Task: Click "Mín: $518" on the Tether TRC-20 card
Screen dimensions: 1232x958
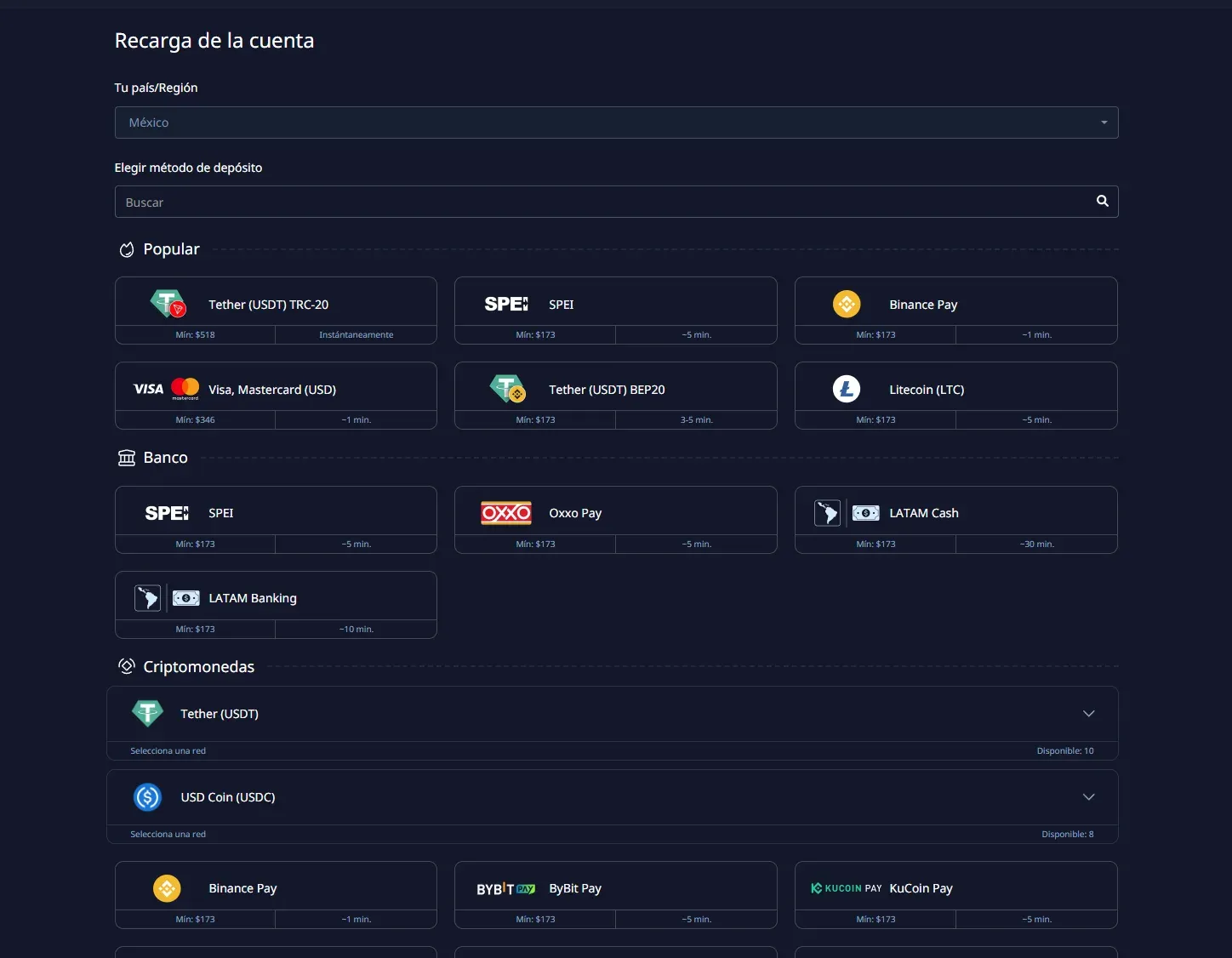Action: (195, 334)
